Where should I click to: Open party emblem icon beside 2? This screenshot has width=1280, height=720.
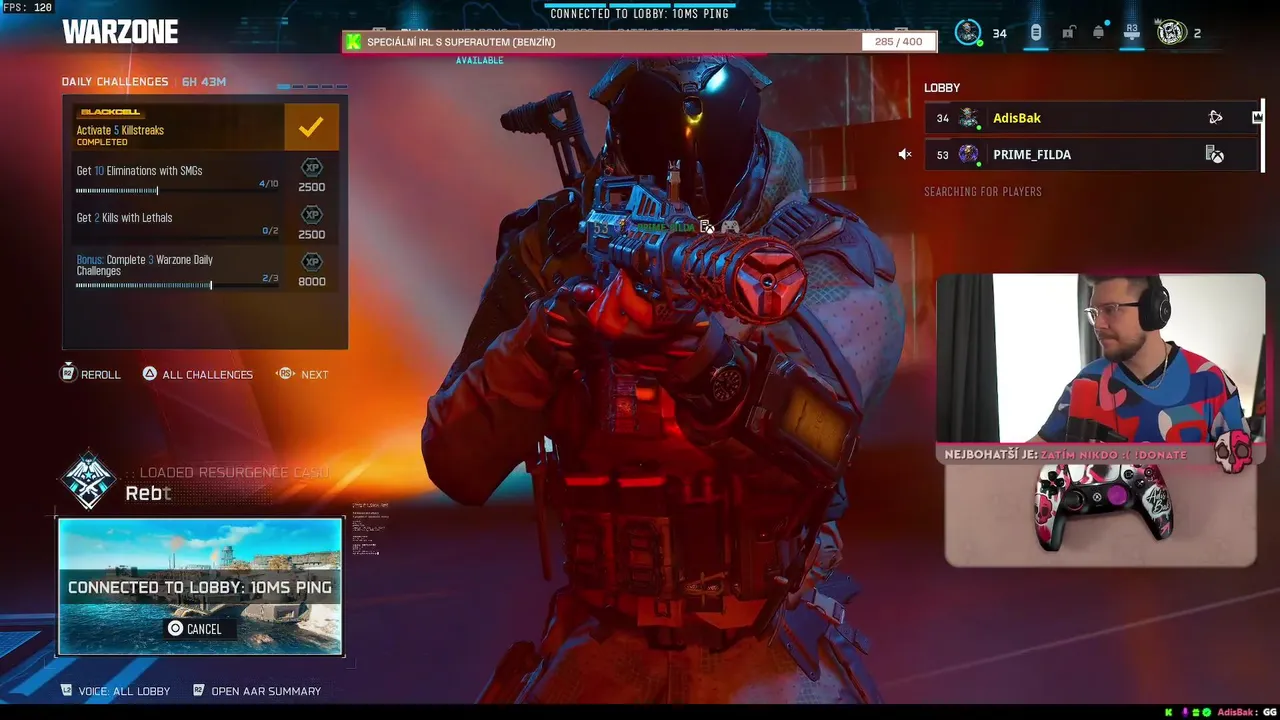(1172, 32)
